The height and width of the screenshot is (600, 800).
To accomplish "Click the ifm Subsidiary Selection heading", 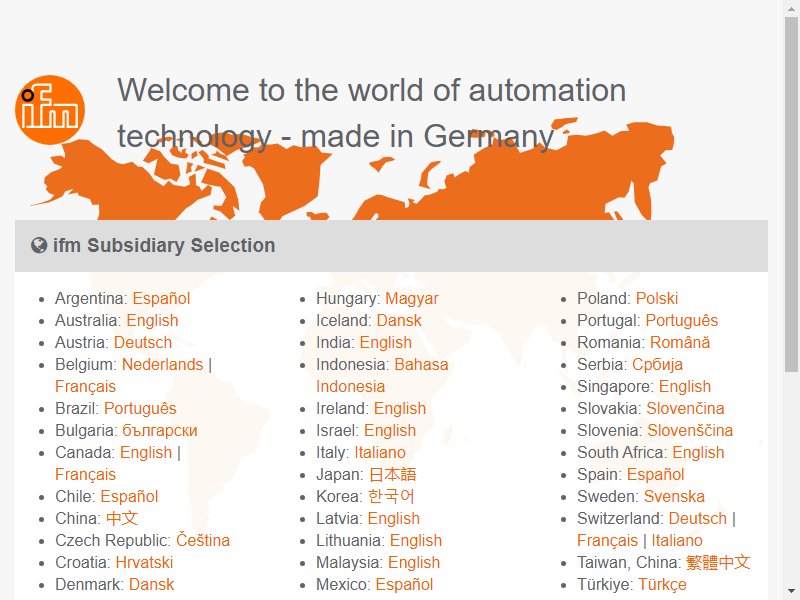I will coord(164,245).
